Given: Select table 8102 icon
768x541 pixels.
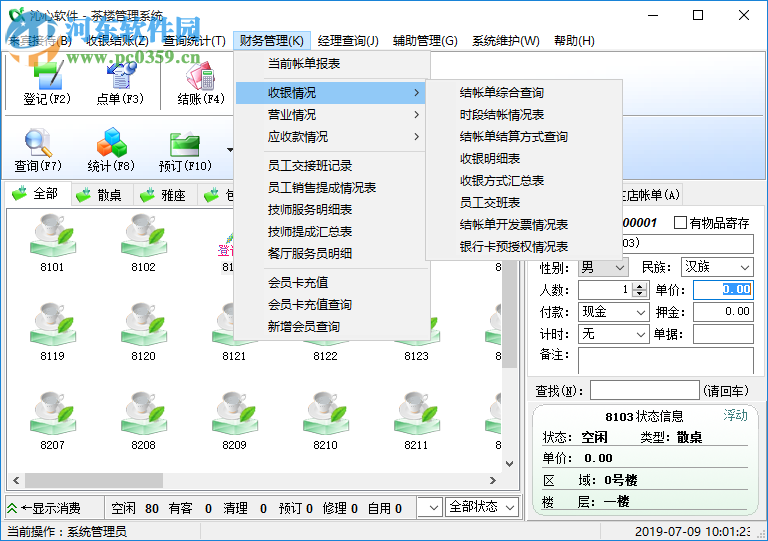Looking at the screenshot, I should pos(143,235).
